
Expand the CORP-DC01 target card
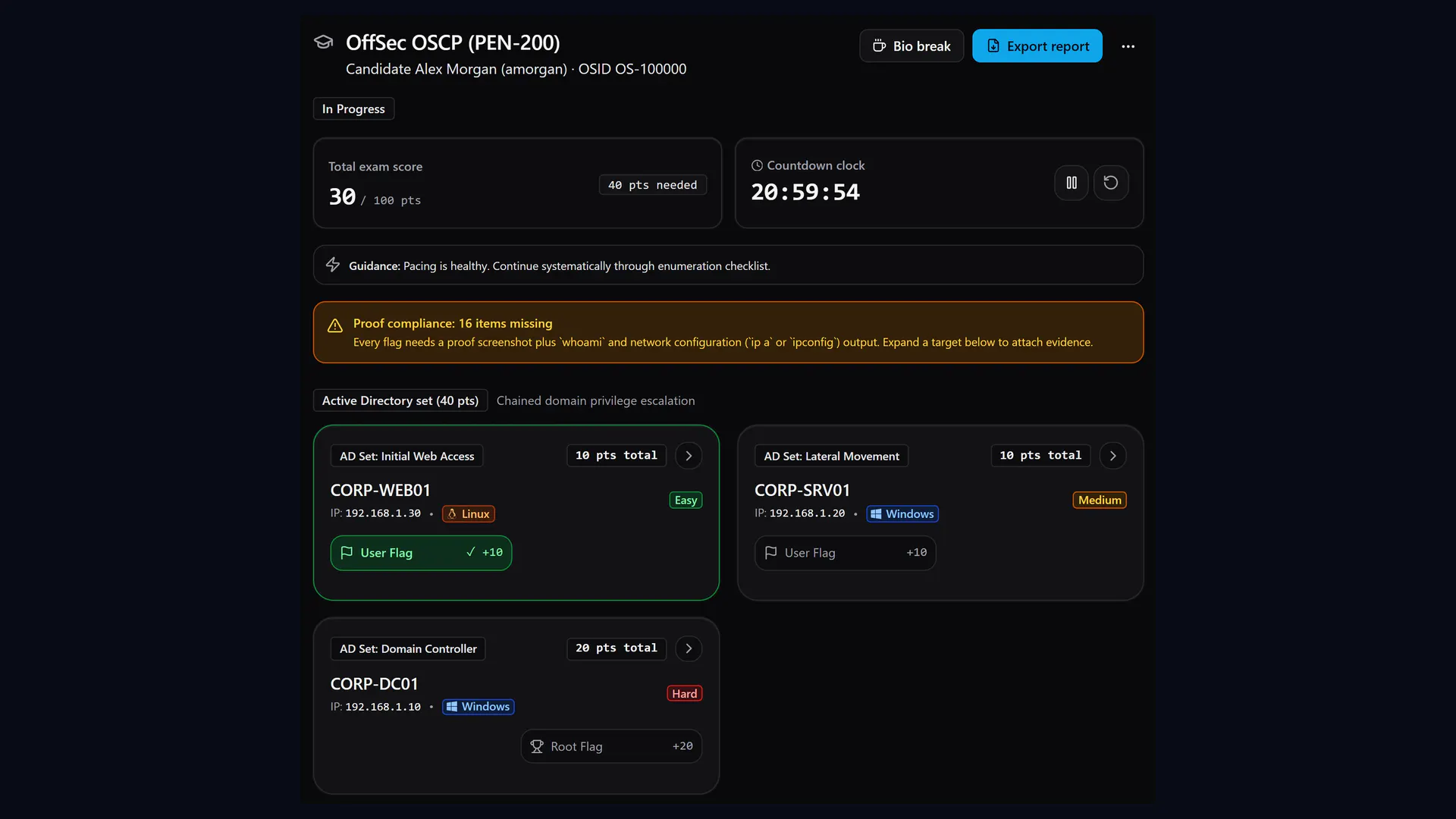tap(689, 648)
